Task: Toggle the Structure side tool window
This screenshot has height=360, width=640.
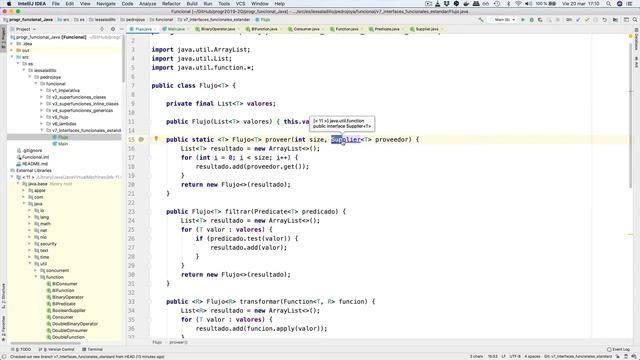Action: pyautogui.click(x=3, y=296)
